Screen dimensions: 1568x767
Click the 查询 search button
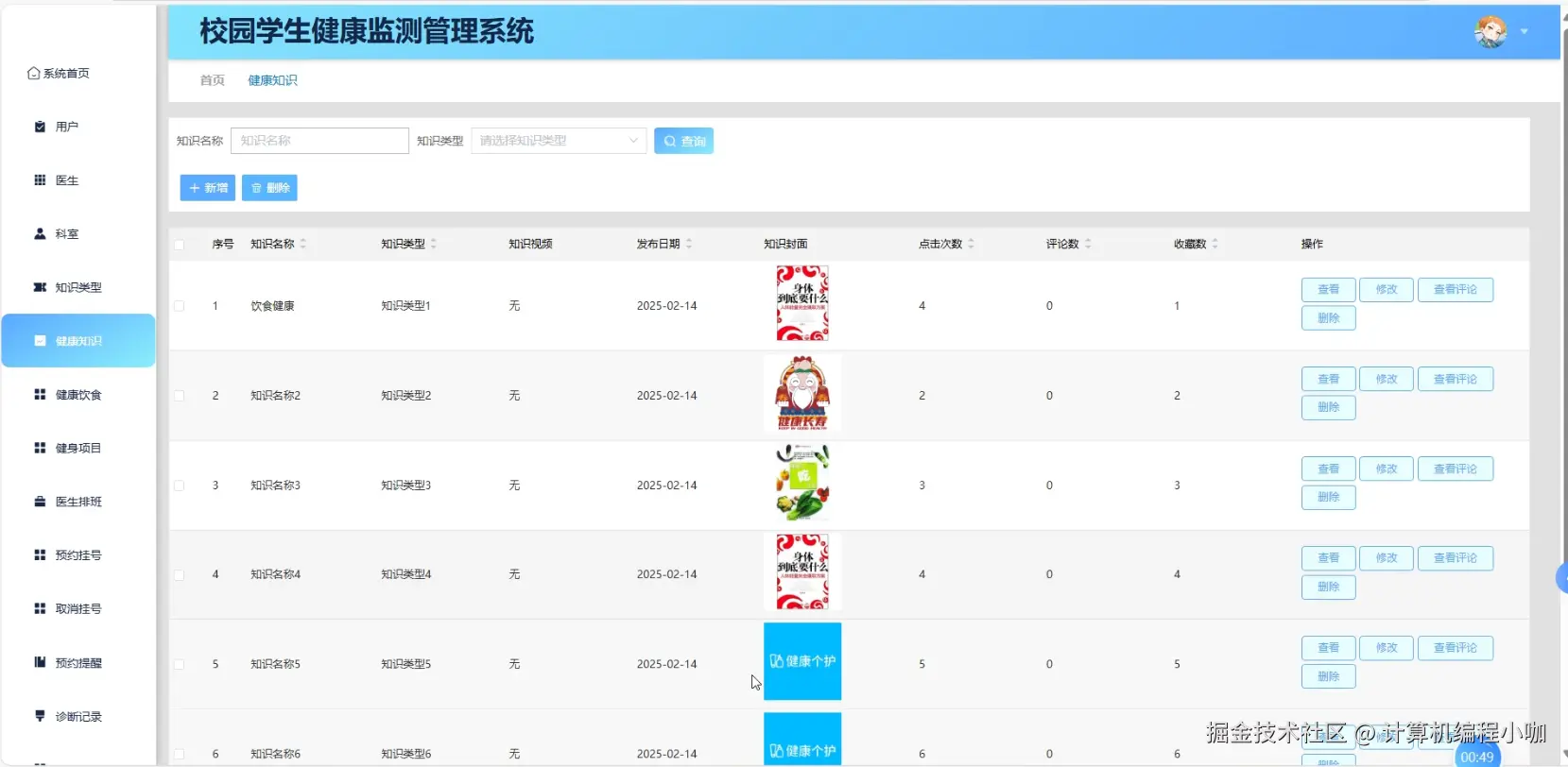click(683, 141)
